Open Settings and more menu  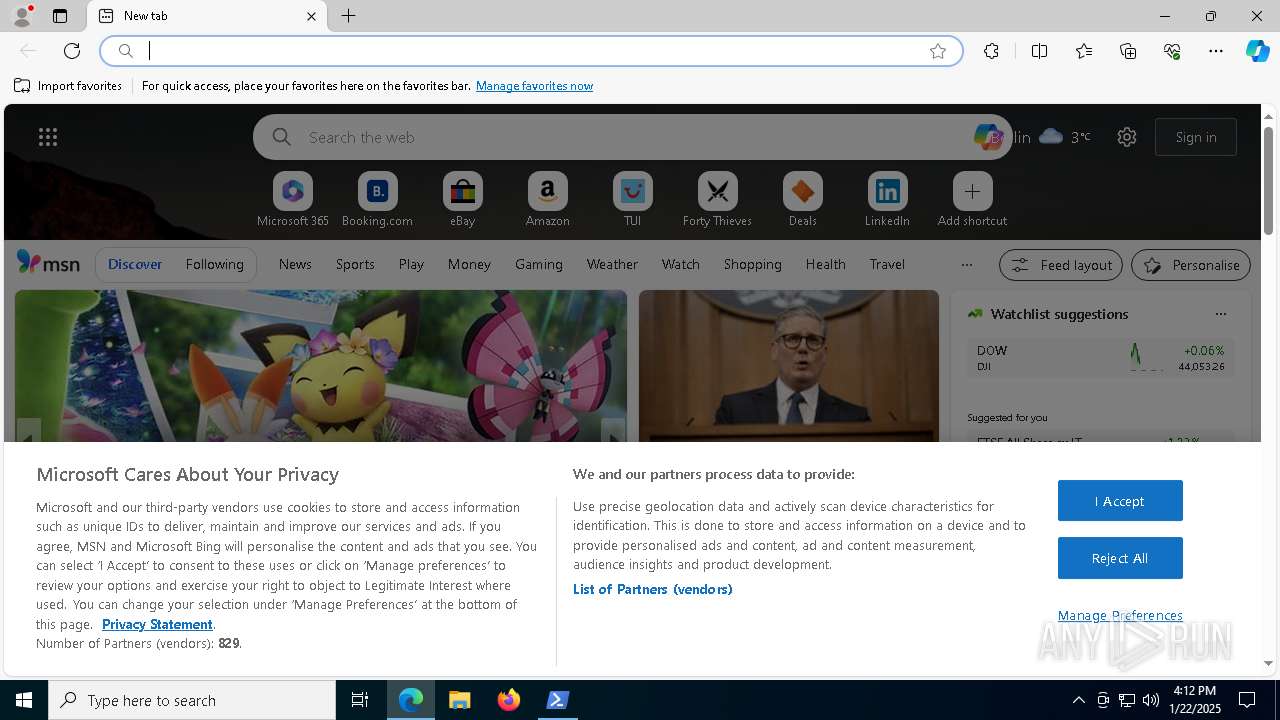[1216, 51]
